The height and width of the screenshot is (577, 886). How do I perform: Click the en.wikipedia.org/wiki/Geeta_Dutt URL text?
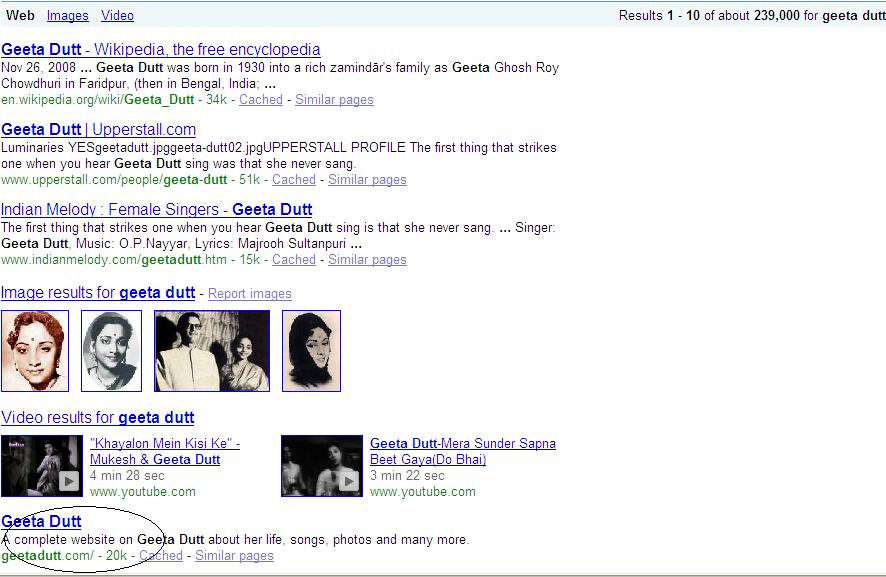pyautogui.click(x=98, y=99)
